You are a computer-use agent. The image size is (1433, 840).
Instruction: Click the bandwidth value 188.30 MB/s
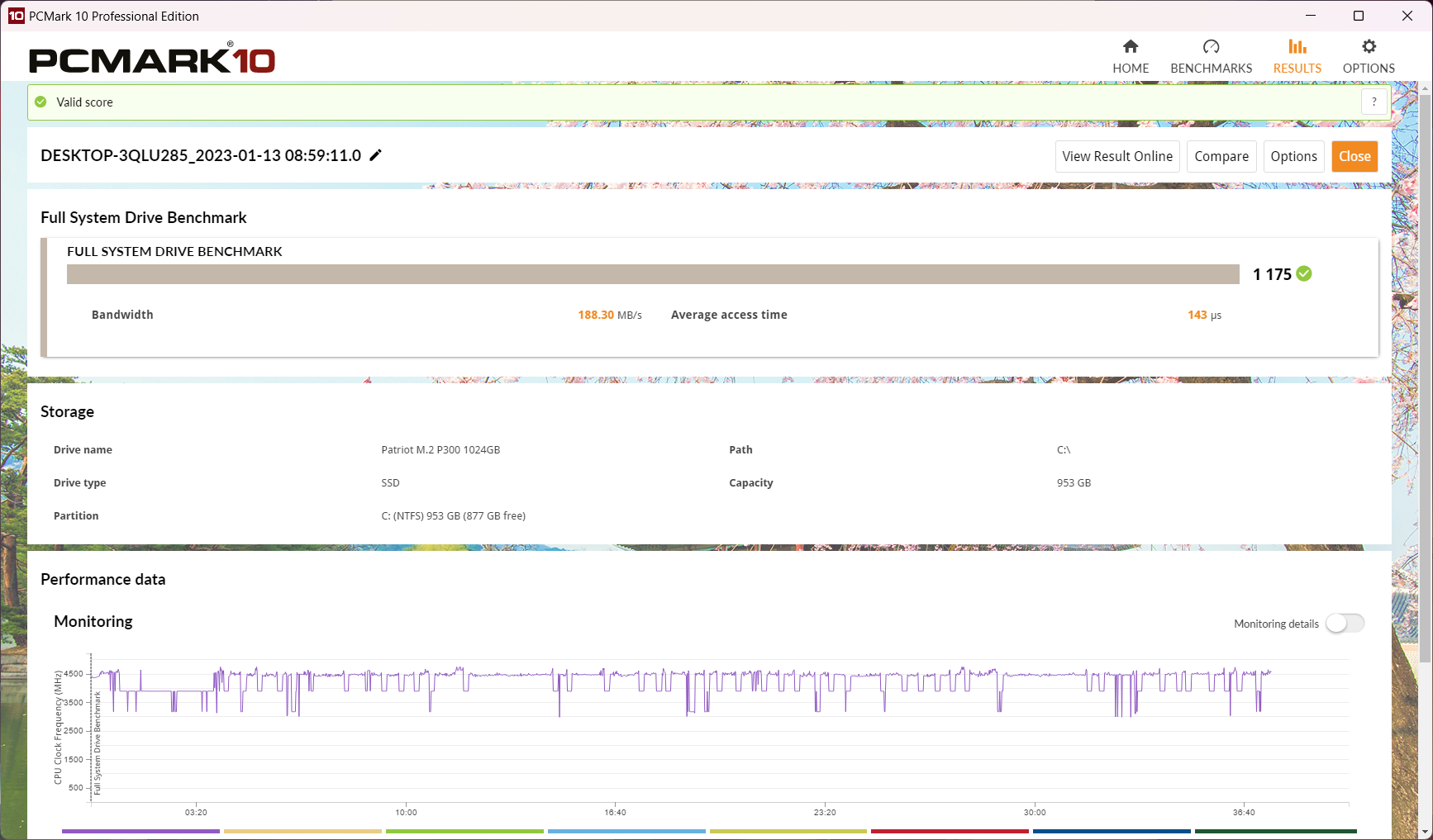(610, 315)
